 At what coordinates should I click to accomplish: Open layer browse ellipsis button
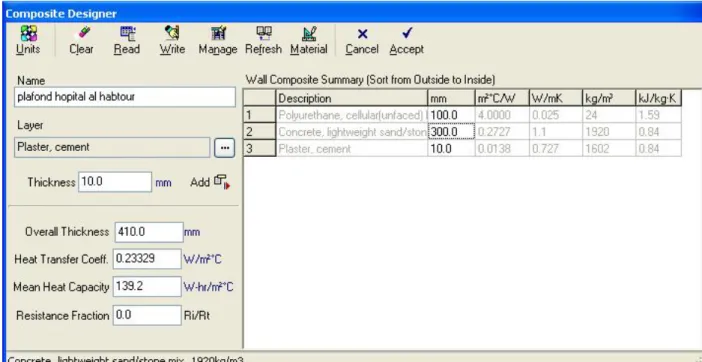(224, 148)
